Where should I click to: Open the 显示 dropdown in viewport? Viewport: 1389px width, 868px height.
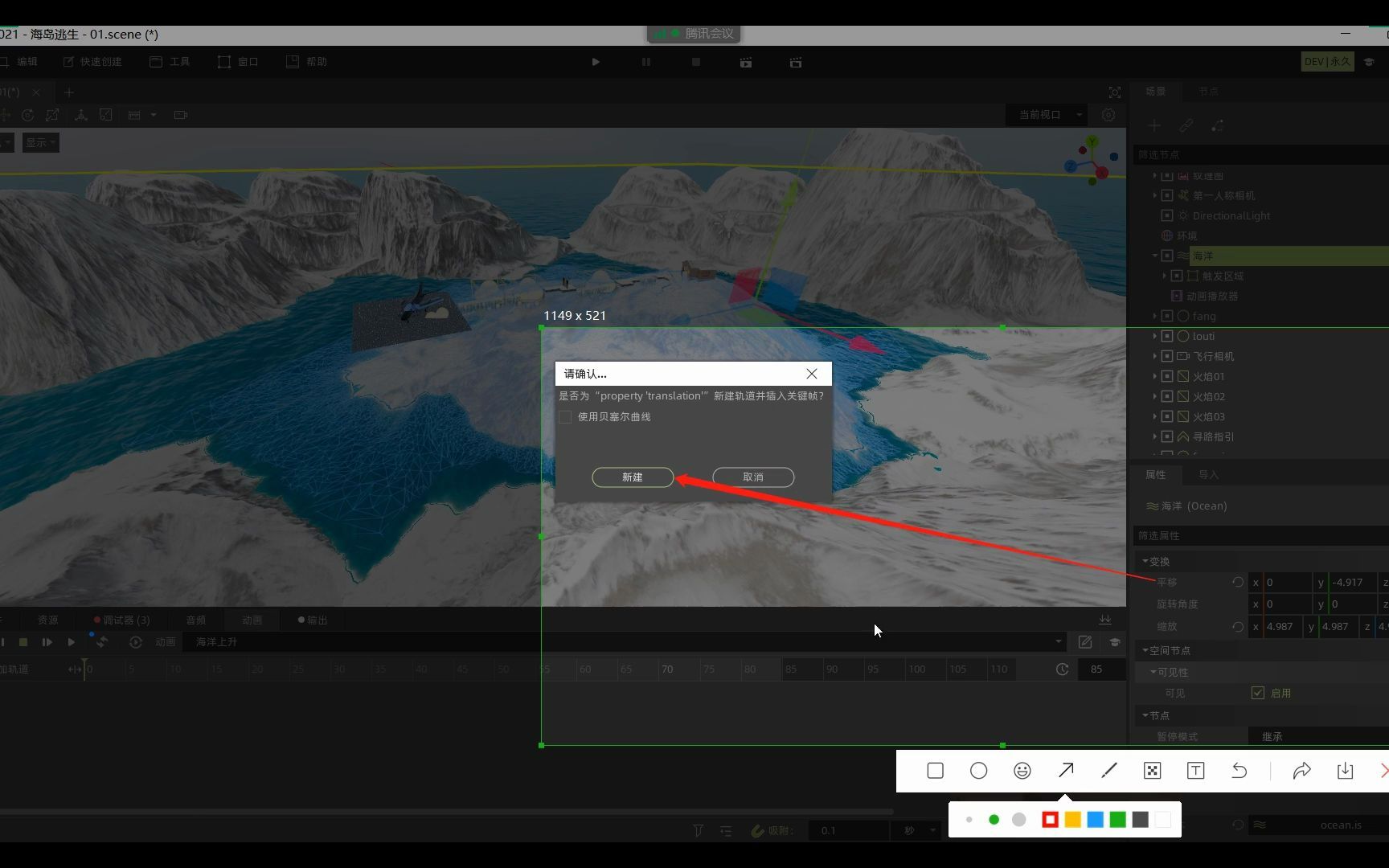40,143
